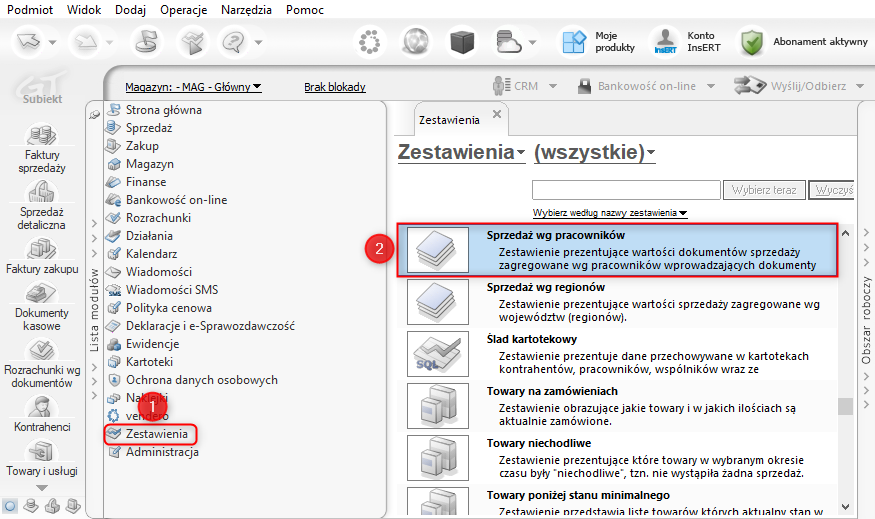The width and height of the screenshot is (875, 519).
Task: Open the Podmiot menu
Action: click(30, 9)
